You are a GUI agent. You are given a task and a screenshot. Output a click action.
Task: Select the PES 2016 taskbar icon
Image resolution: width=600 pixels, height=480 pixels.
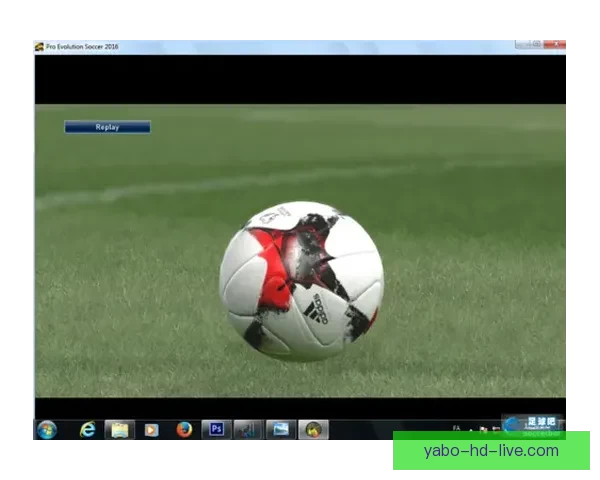point(313,429)
